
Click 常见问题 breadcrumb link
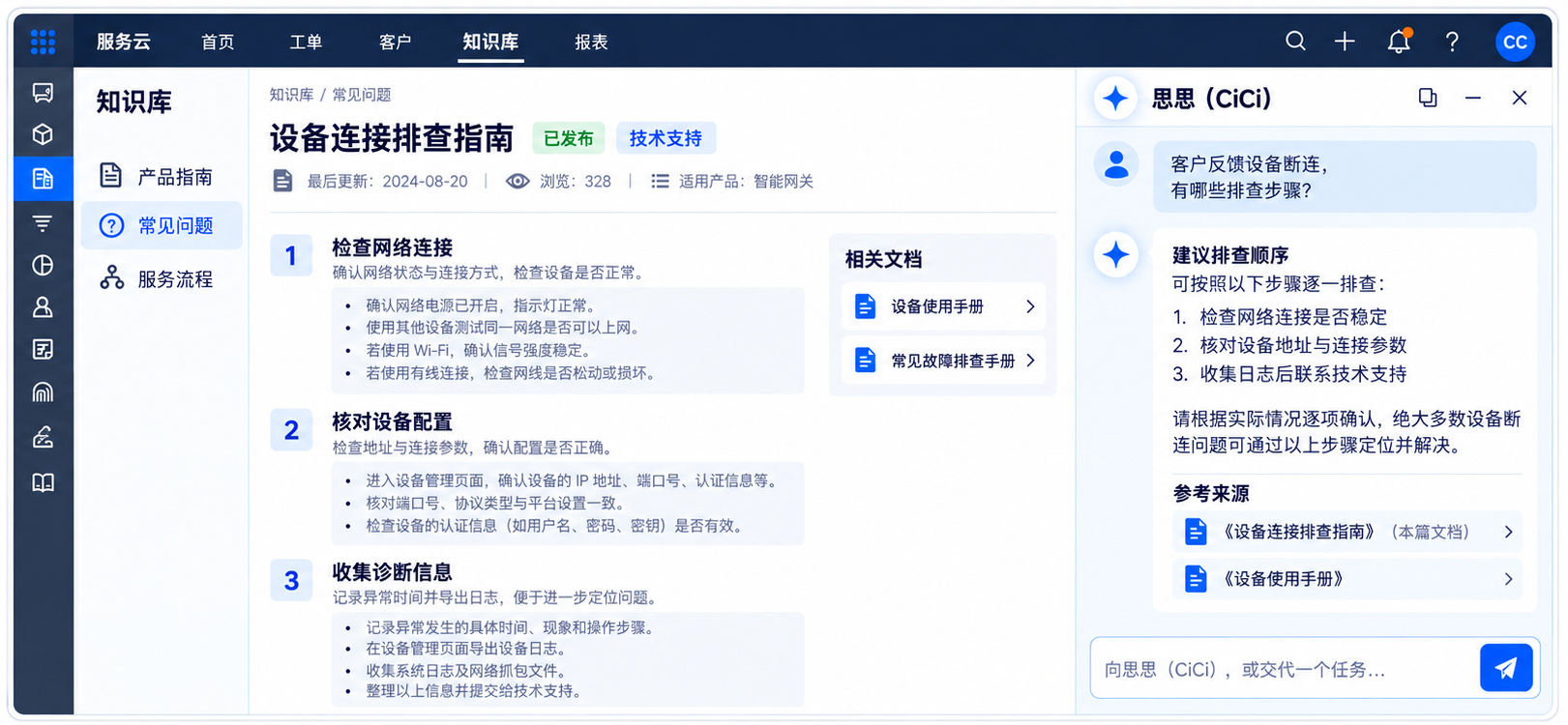(362, 95)
